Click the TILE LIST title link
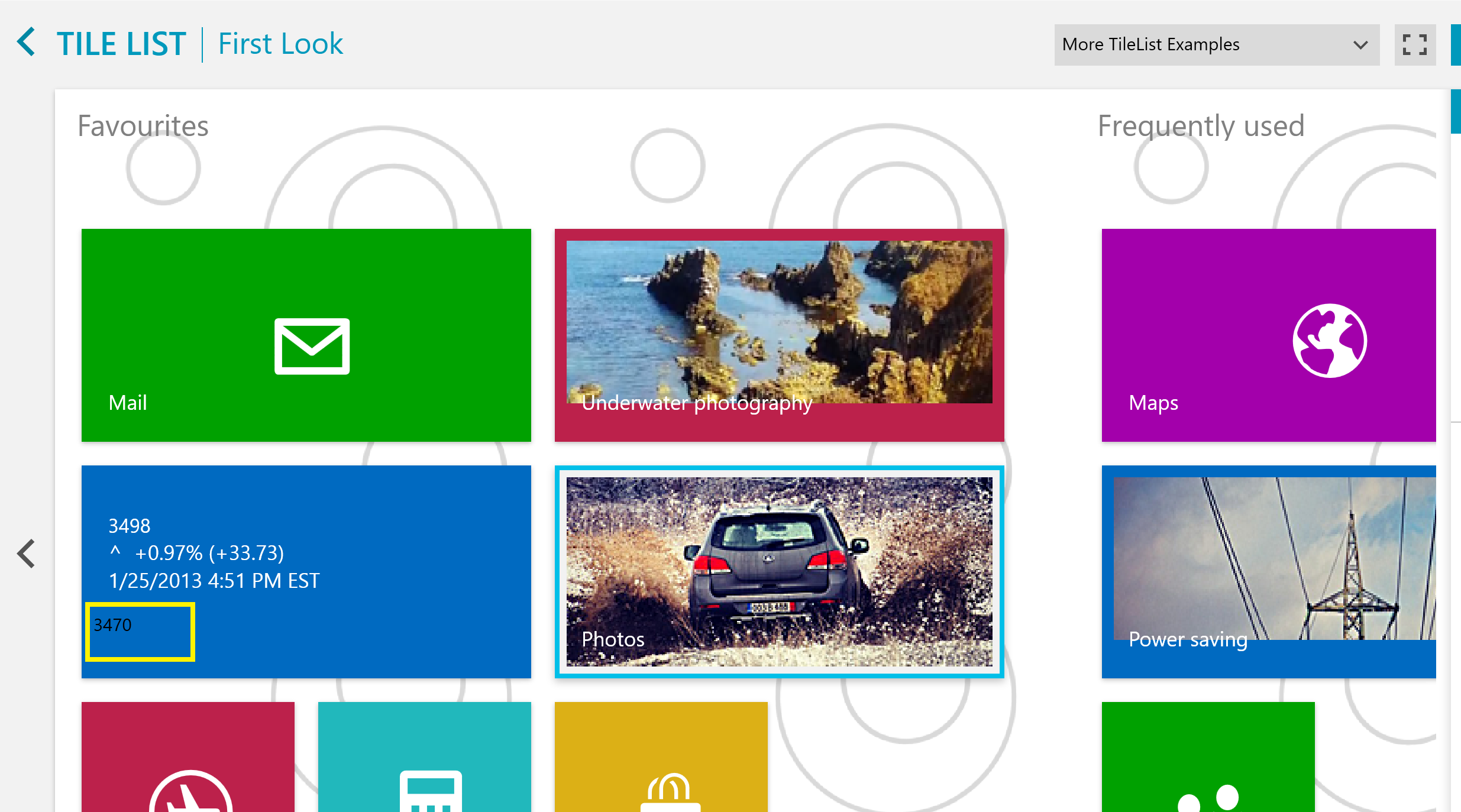 pos(121,44)
